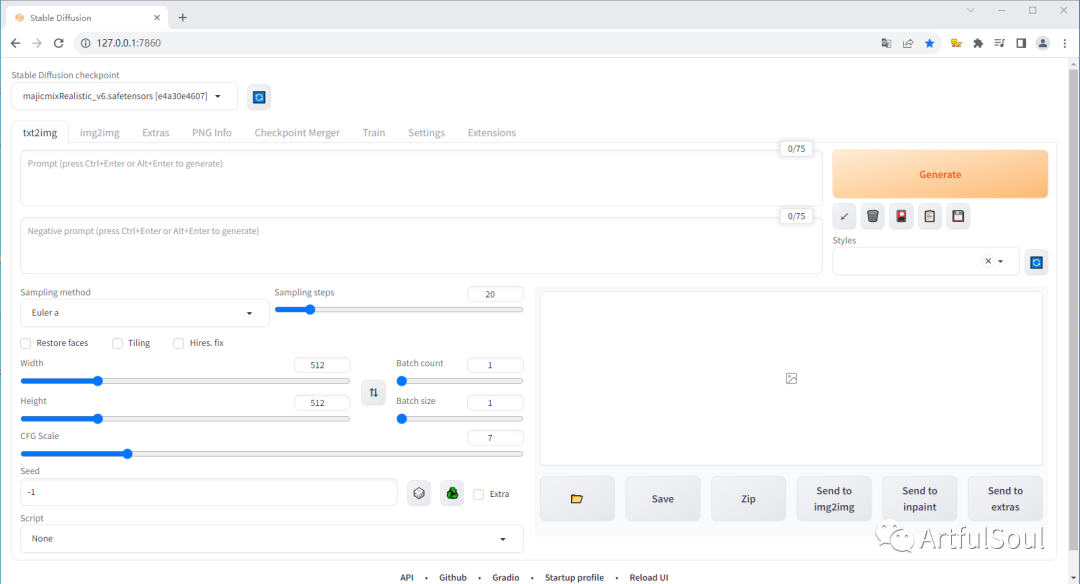The width and height of the screenshot is (1080, 584).
Task: Click the Save button
Action: pyautogui.click(x=663, y=499)
